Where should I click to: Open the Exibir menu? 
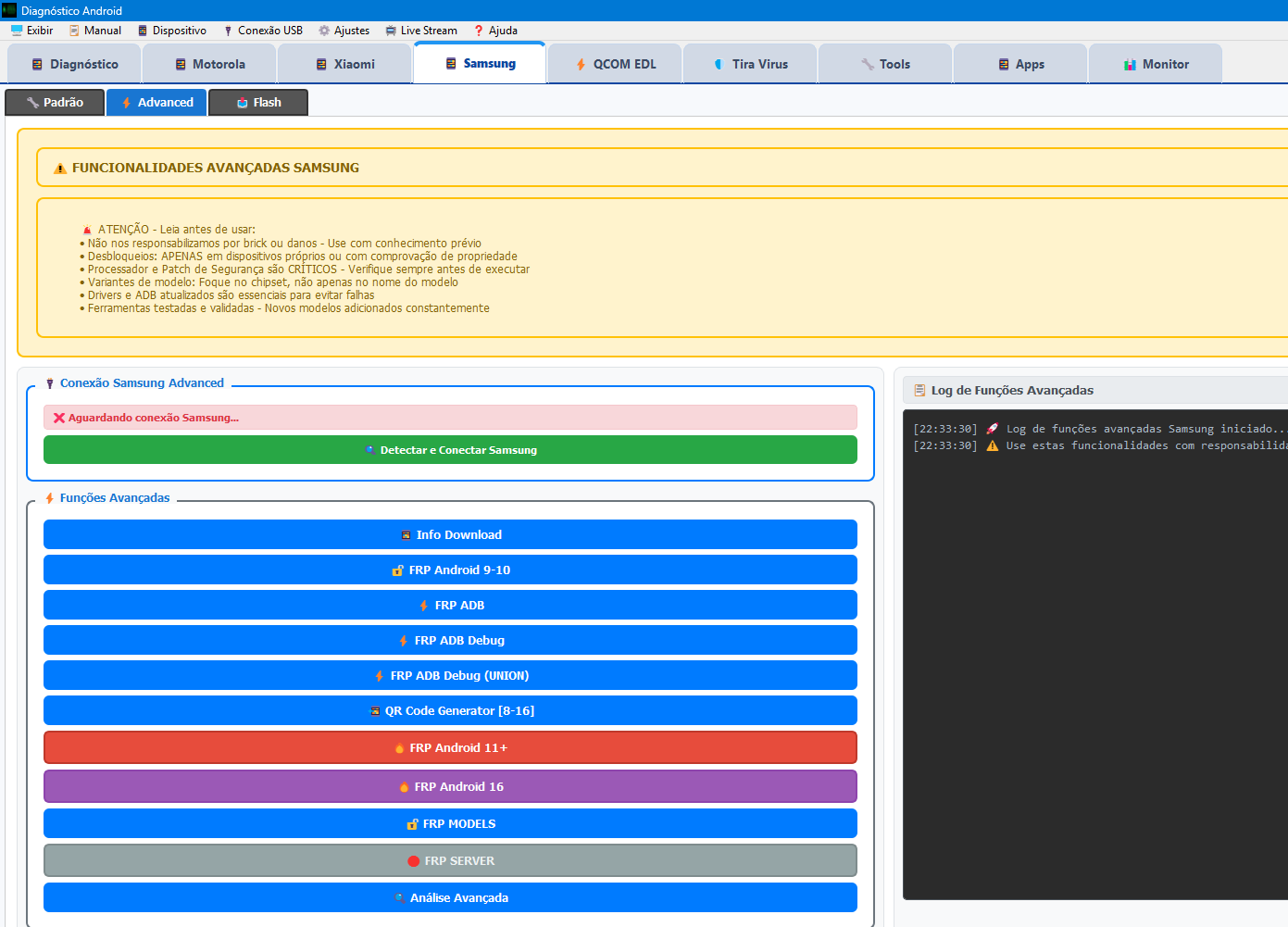[x=31, y=31]
